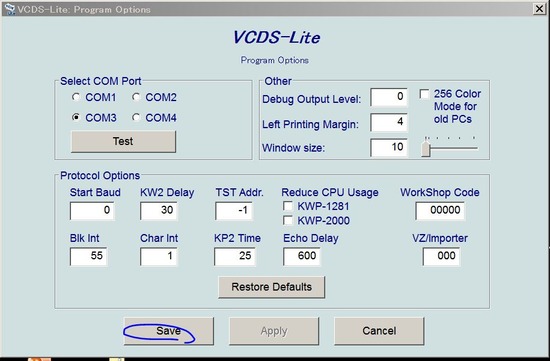Click Restore Defaults button

[271, 287]
